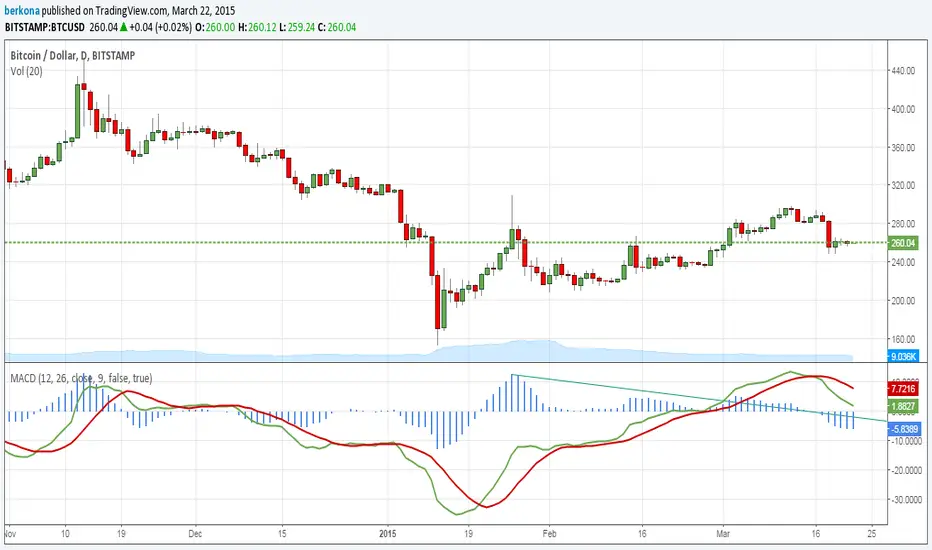The image size is (932, 550).
Task: Select the Vol (20) indicator label
Action: pos(27,71)
